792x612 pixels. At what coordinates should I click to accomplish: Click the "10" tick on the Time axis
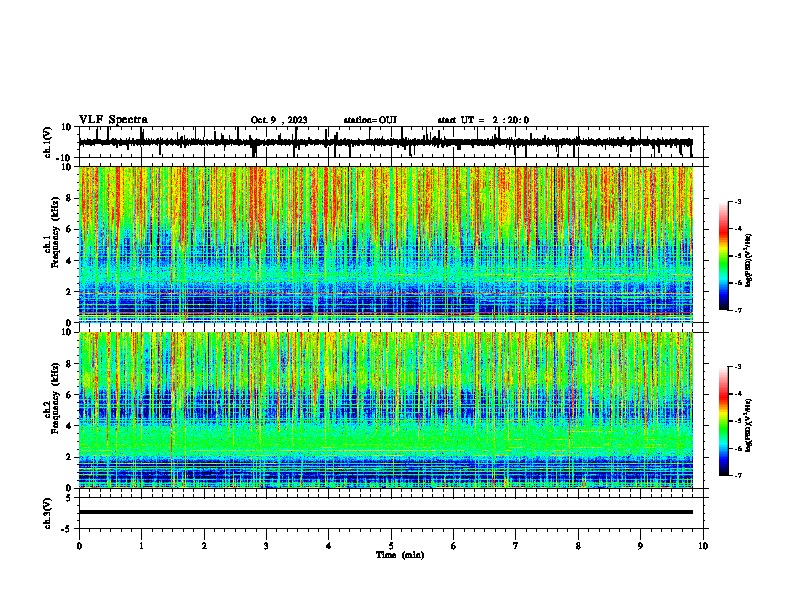[703, 546]
